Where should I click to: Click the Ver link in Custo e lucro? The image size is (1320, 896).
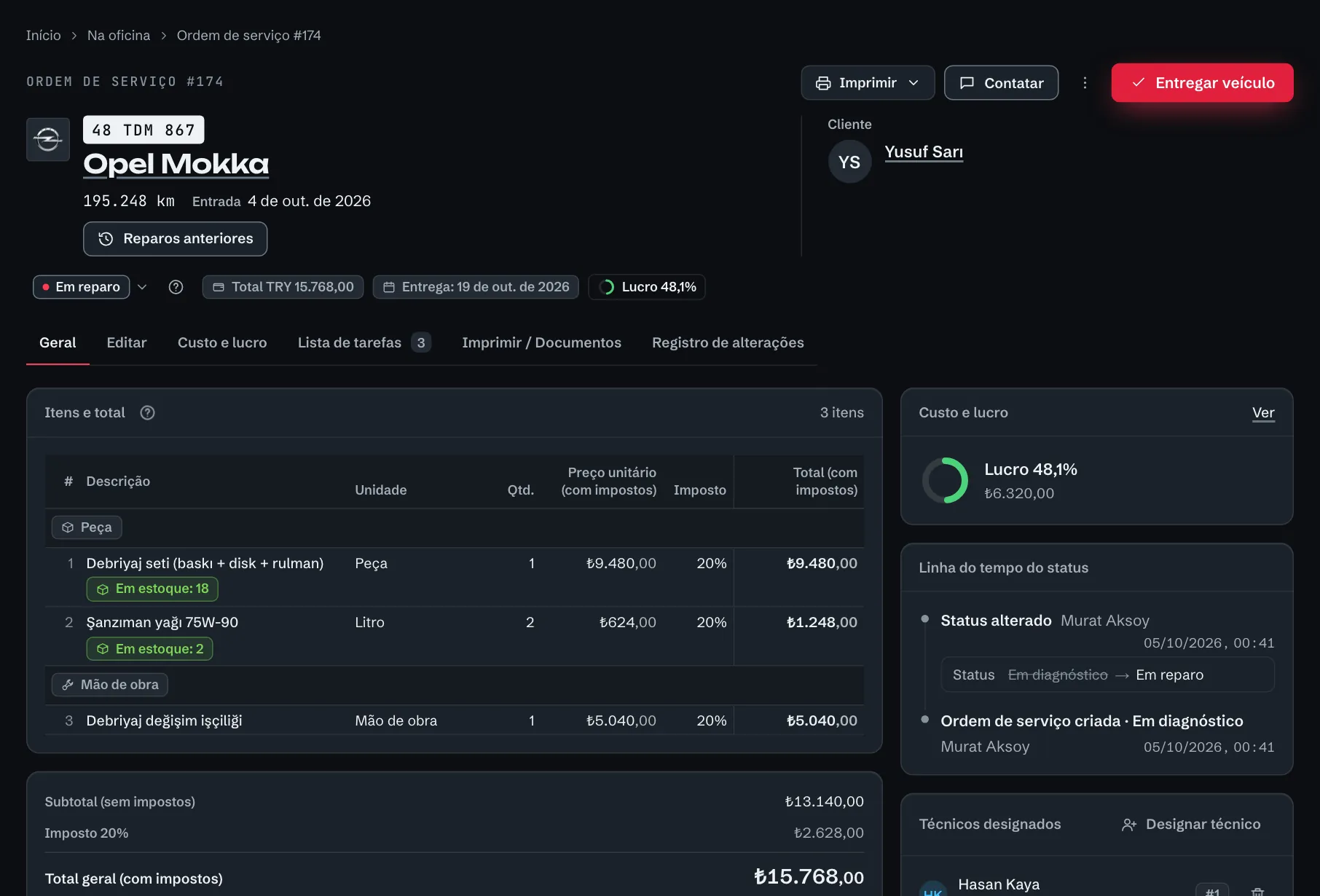pyautogui.click(x=1263, y=413)
